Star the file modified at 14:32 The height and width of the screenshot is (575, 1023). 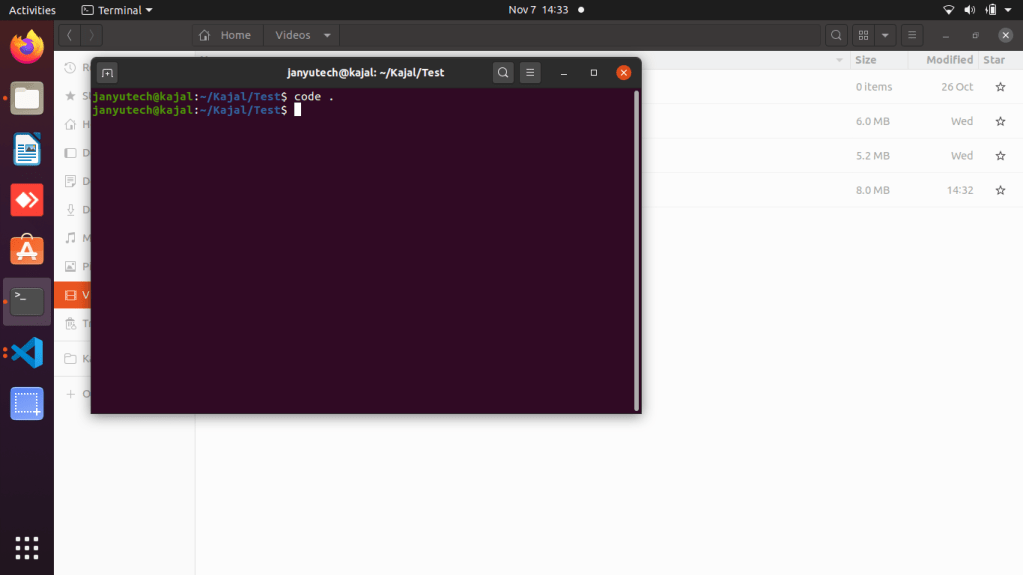click(1000, 190)
